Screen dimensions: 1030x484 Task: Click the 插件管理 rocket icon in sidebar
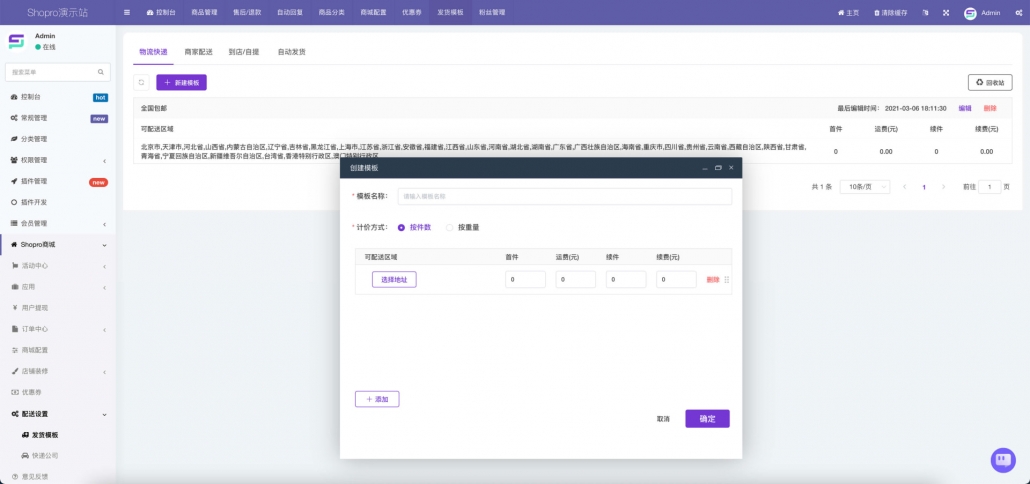(14, 181)
